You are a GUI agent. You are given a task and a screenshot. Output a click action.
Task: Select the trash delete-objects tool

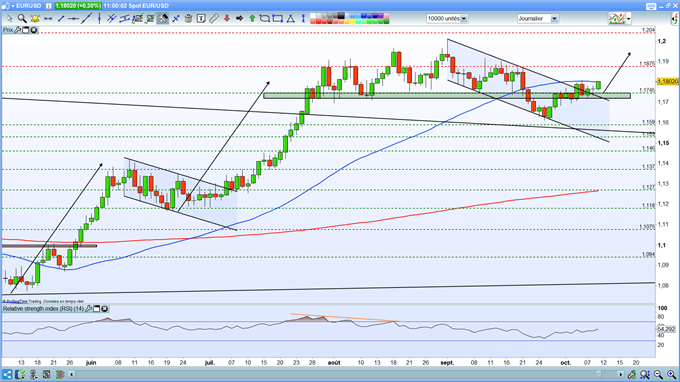click(x=188, y=19)
